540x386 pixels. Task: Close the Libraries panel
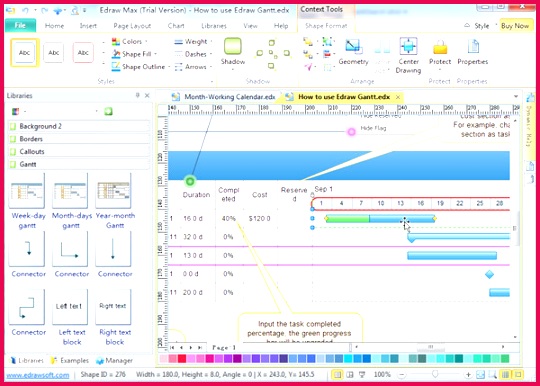(x=147, y=95)
